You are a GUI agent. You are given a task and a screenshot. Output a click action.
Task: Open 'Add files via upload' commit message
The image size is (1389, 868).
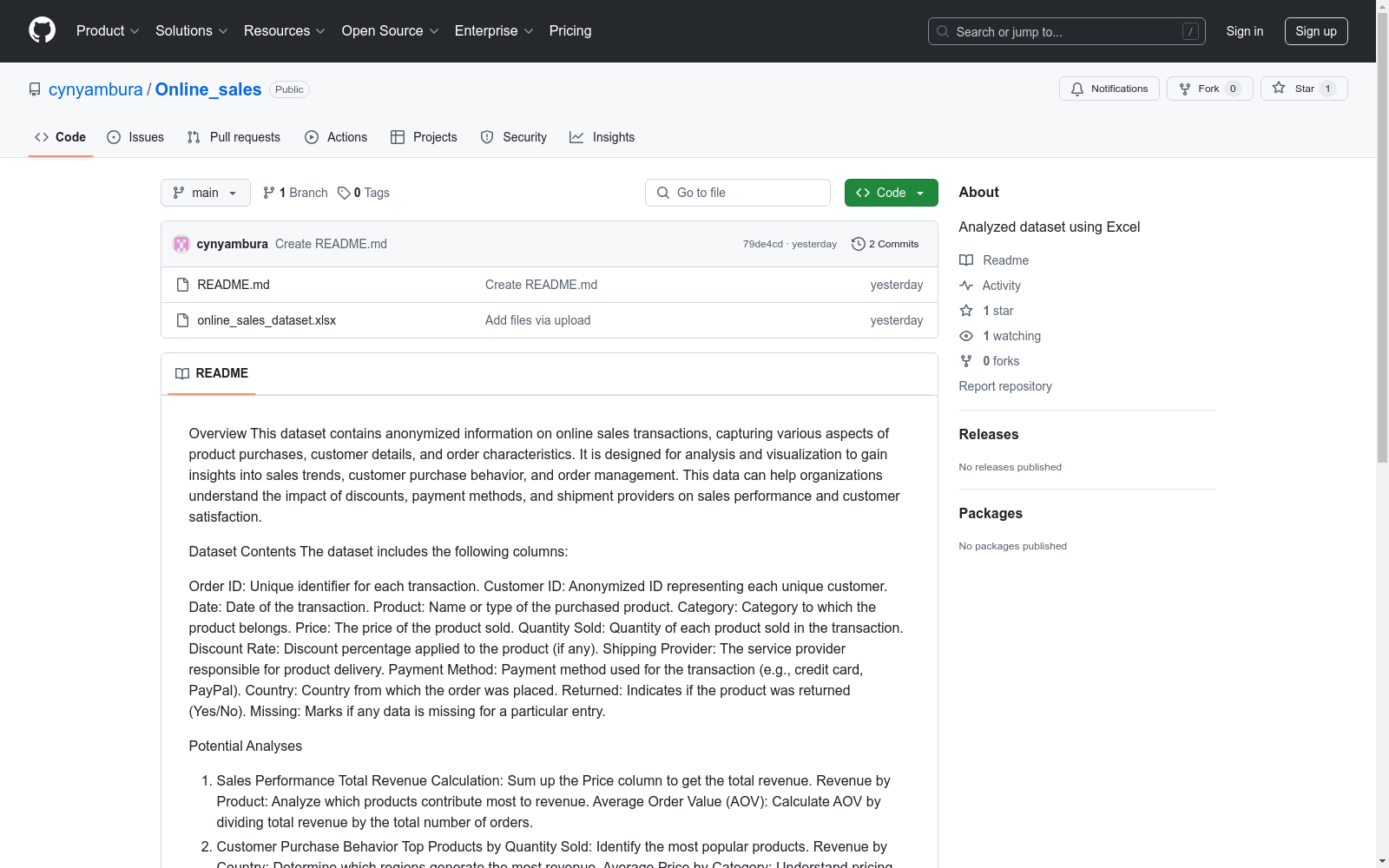coord(537,320)
